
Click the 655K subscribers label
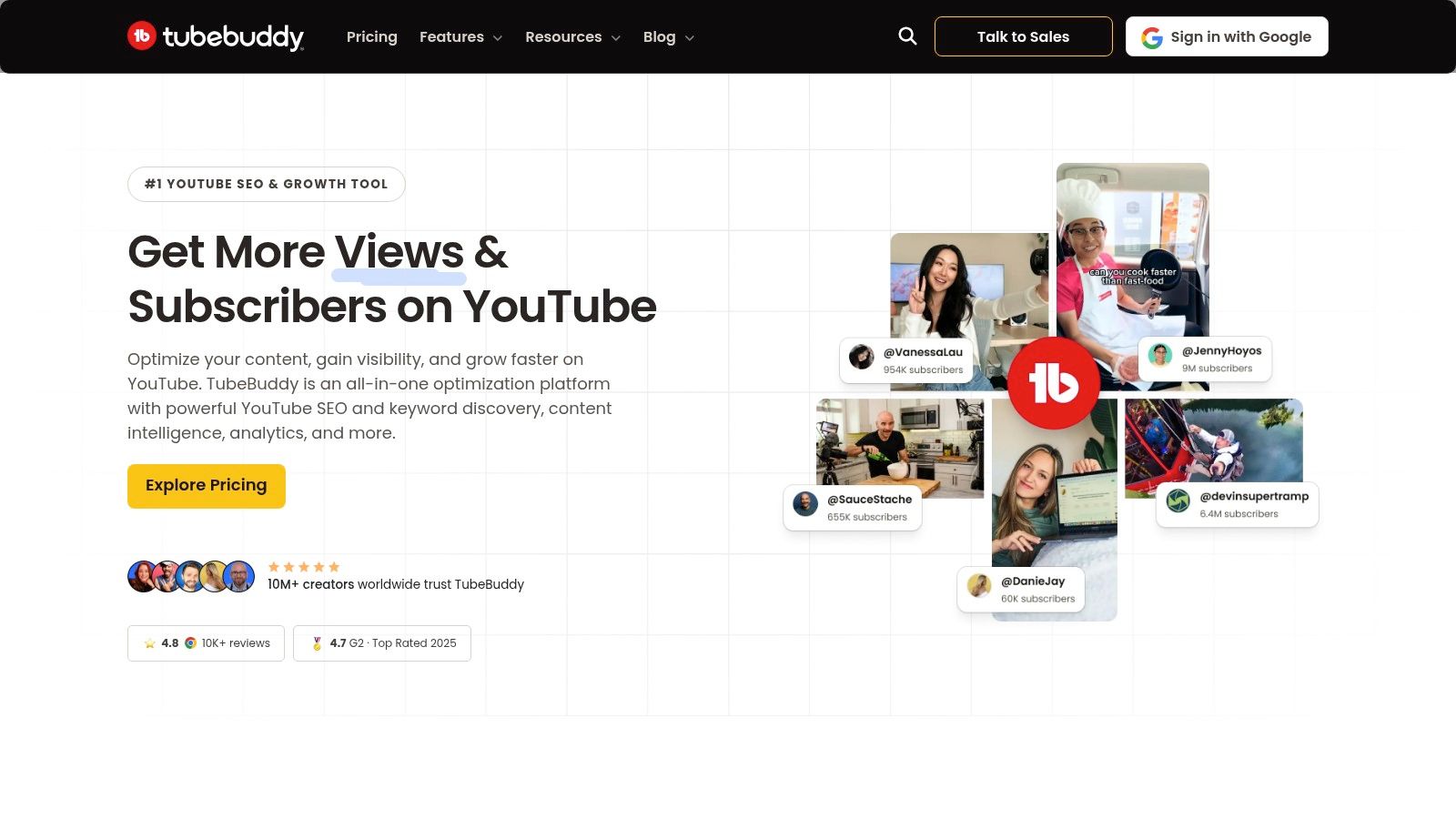click(867, 517)
